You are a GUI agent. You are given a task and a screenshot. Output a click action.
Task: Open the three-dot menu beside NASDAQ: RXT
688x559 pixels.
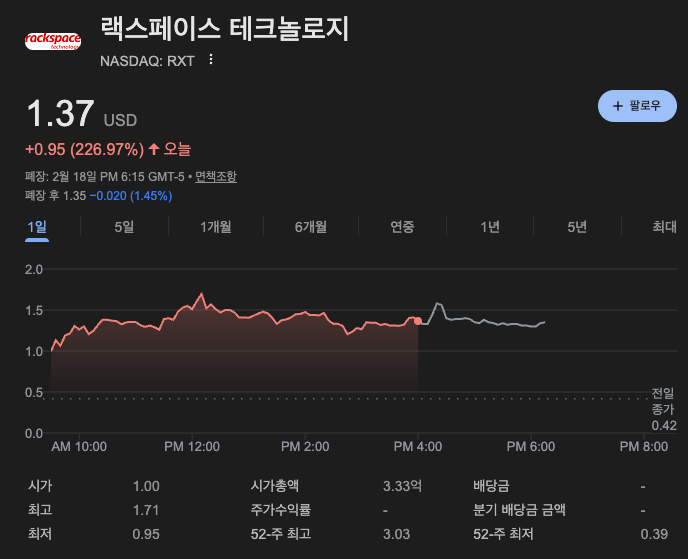211,59
